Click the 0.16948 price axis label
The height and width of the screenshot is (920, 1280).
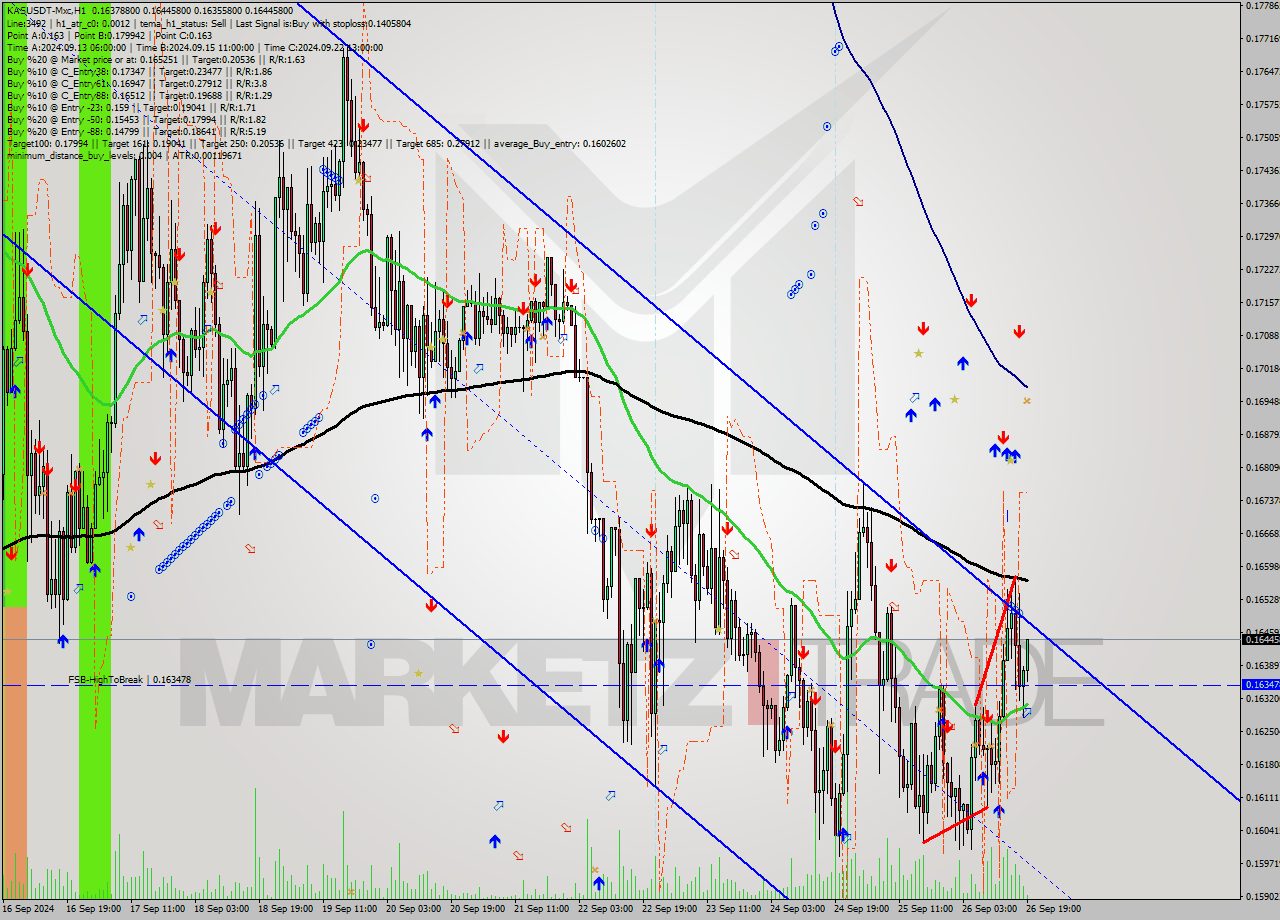pos(1262,401)
